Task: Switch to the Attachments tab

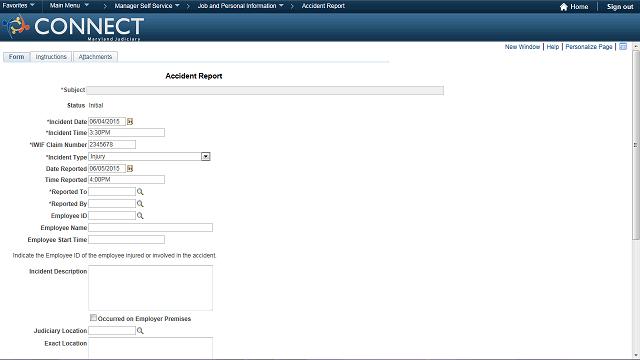Action: point(95,57)
